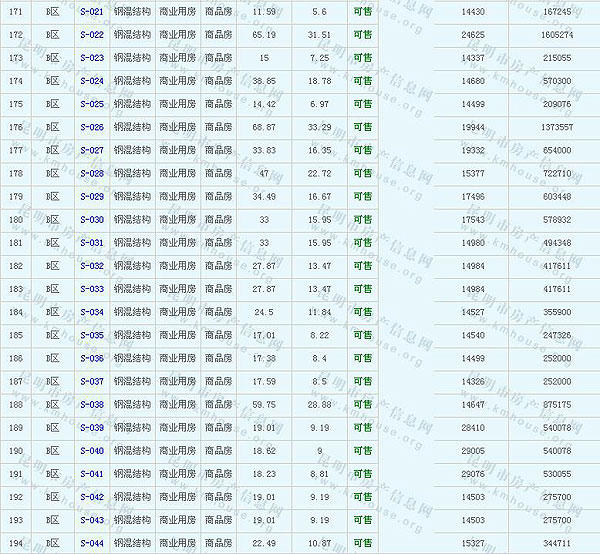Open unit S-024 details
This screenshot has height=554, width=600.
coord(91,80)
